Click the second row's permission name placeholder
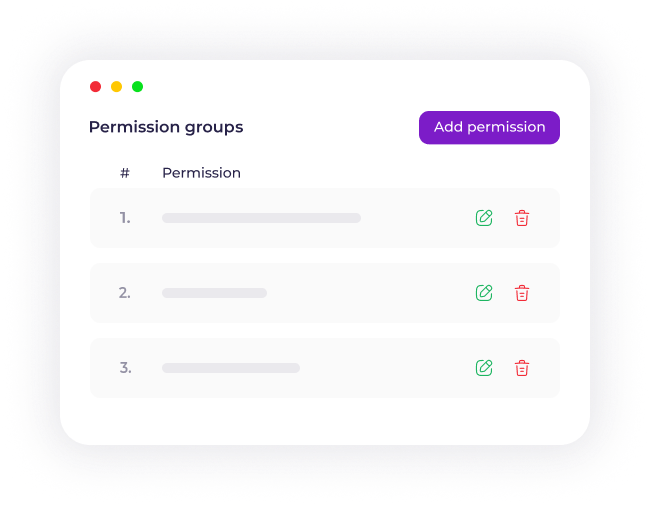Viewport: 650px width, 505px height. coord(214,293)
